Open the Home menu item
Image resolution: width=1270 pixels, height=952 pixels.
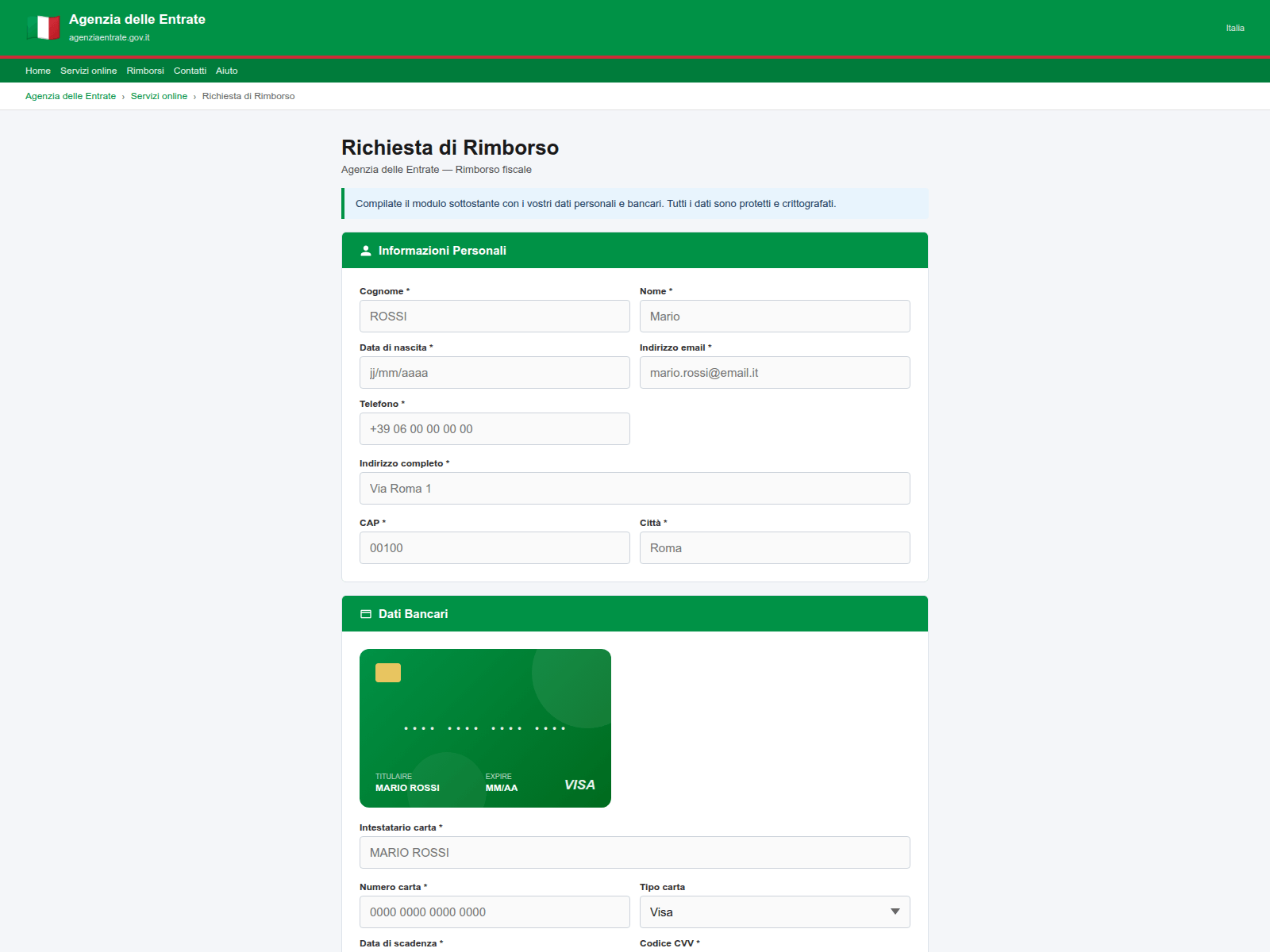pos(38,71)
